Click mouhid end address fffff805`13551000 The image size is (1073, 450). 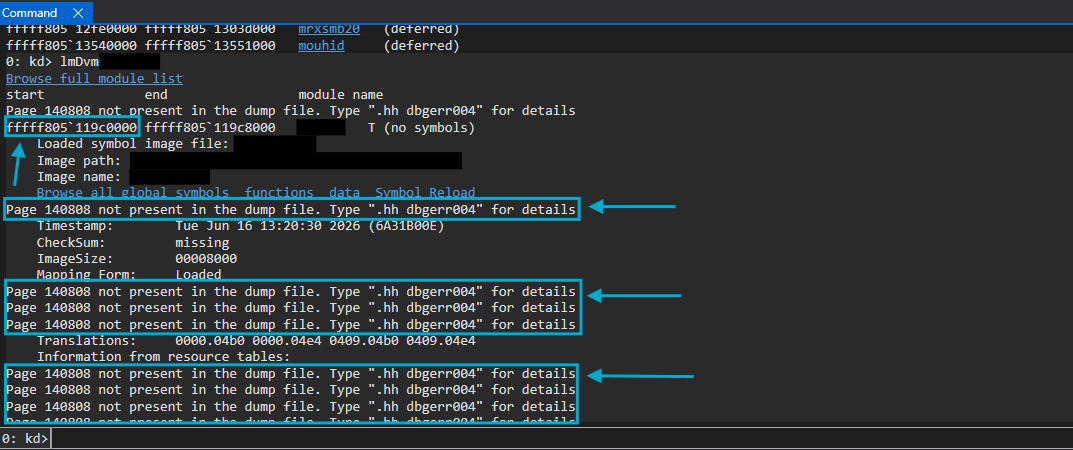[210, 46]
